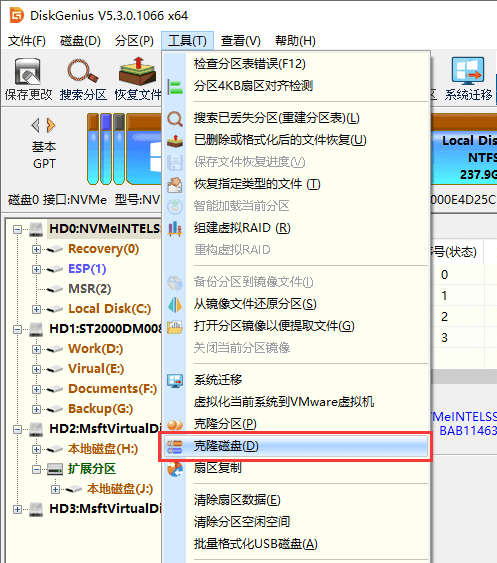This screenshot has width=497, height=563.
Task: Click the 扩展分区 drive icon in tree
Action: (x=55, y=469)
